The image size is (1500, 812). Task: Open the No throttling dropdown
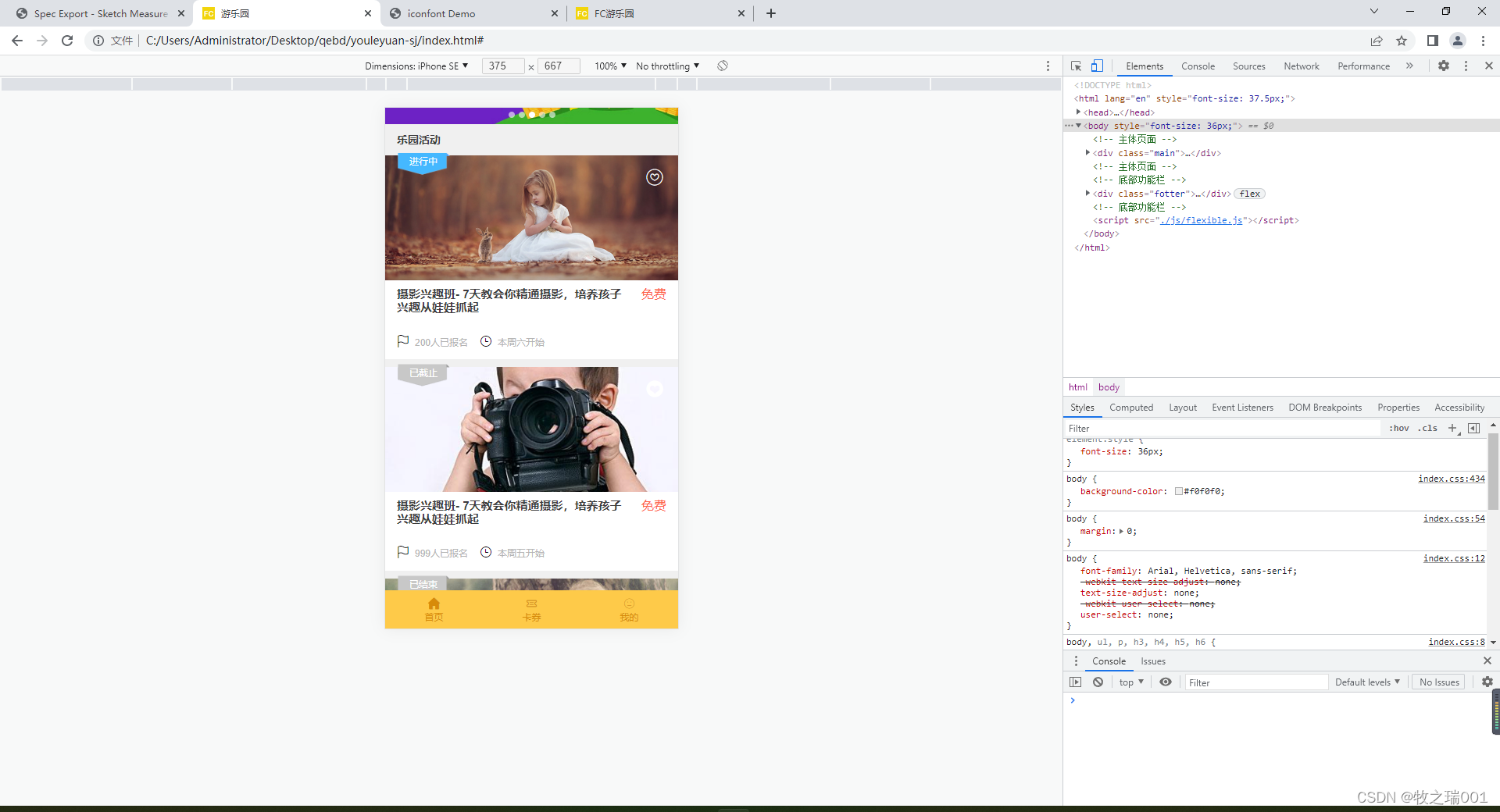pos(667,66)
